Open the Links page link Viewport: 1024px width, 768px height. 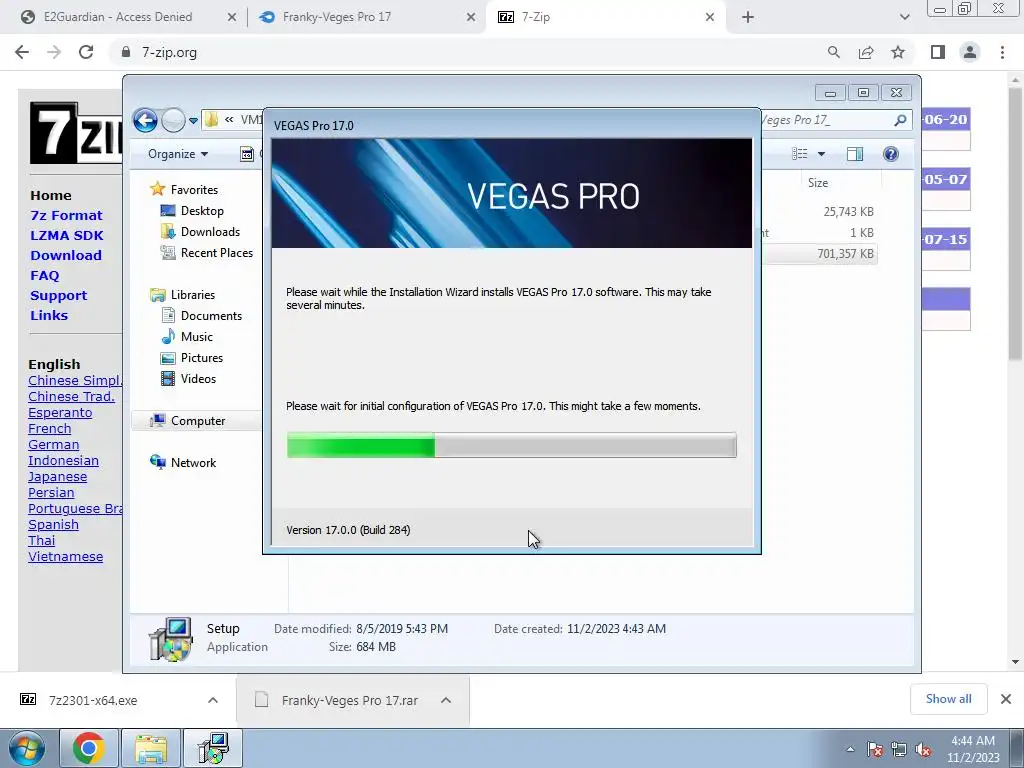point(49,315)
